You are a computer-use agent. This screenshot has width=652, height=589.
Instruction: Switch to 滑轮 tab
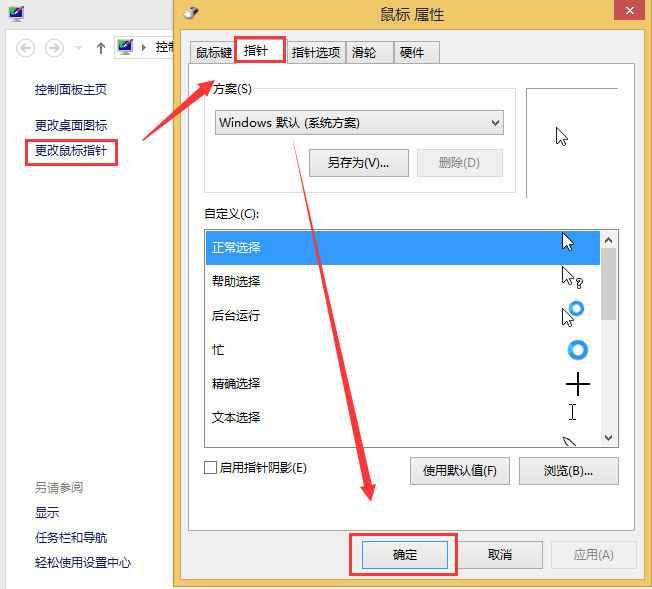369,52
